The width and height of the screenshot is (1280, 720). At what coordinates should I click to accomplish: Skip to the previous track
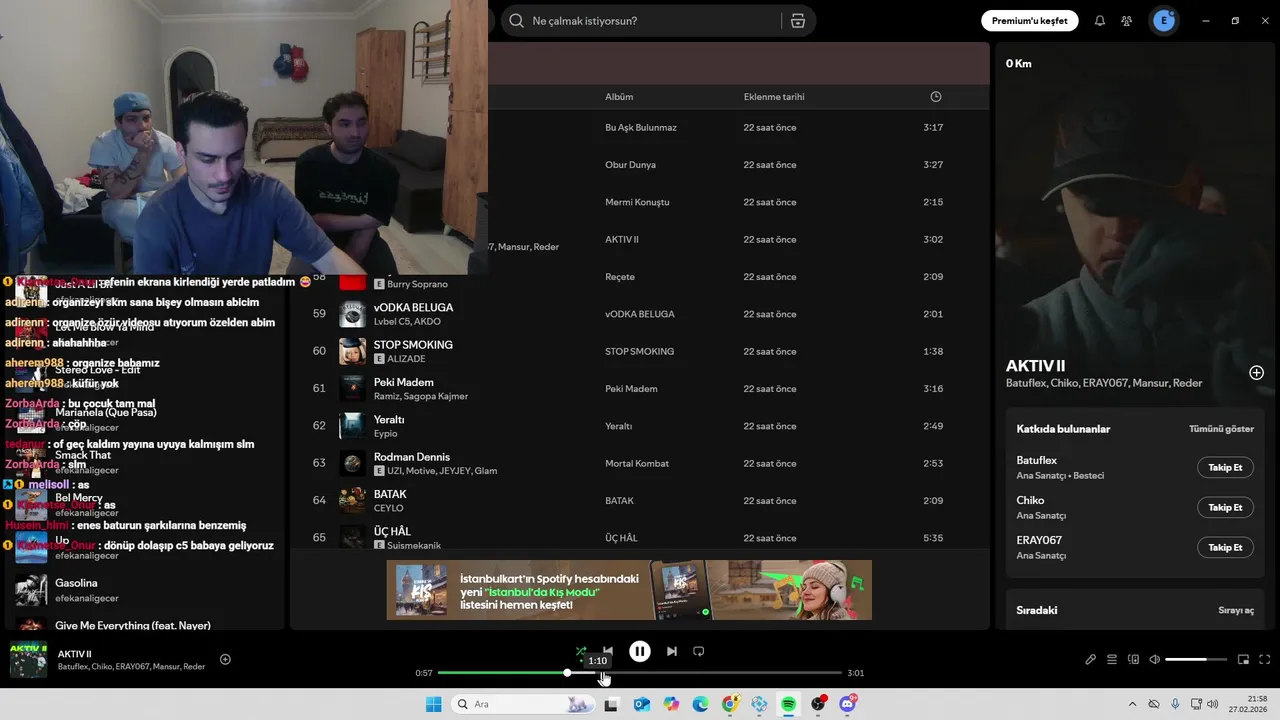(608, 651)
